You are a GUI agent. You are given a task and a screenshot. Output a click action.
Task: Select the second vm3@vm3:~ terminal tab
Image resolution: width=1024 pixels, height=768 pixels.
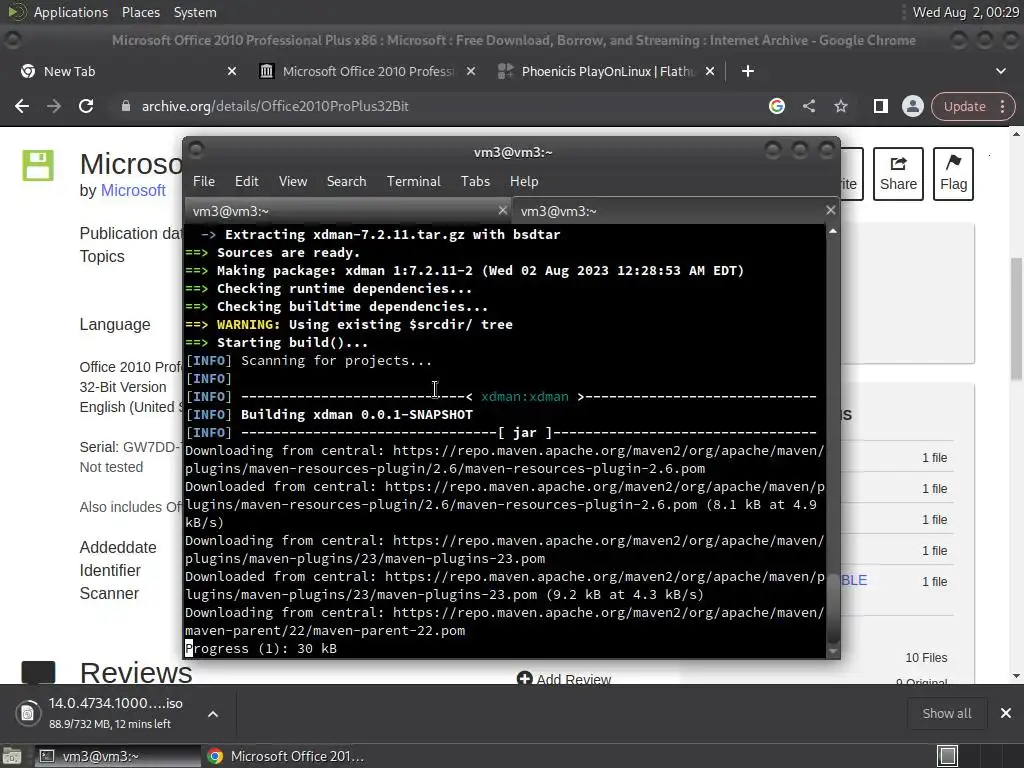(677, 211)
